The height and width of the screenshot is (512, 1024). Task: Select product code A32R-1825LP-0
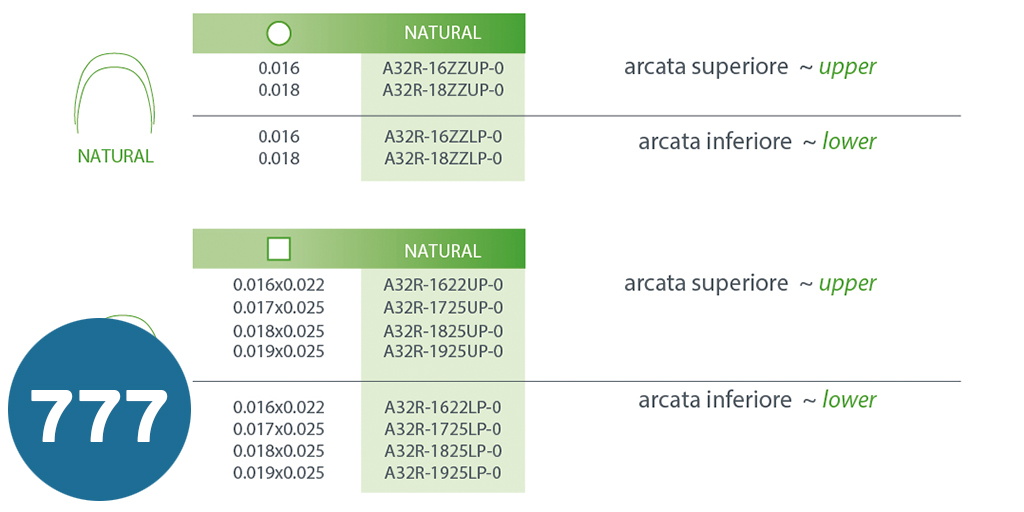(443, 451)
